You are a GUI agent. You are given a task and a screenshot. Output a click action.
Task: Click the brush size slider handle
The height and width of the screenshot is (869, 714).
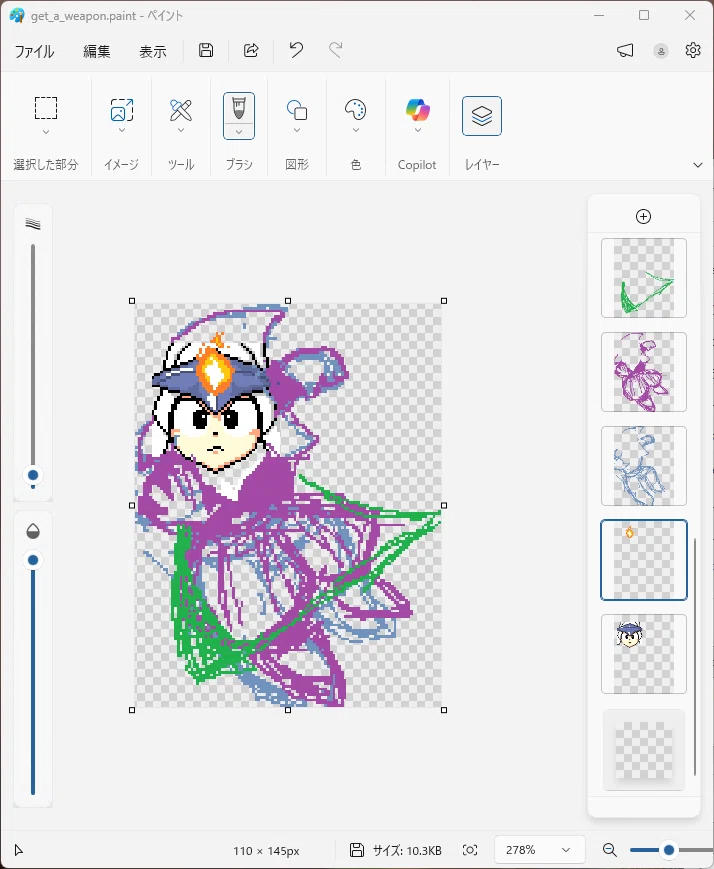33,475
